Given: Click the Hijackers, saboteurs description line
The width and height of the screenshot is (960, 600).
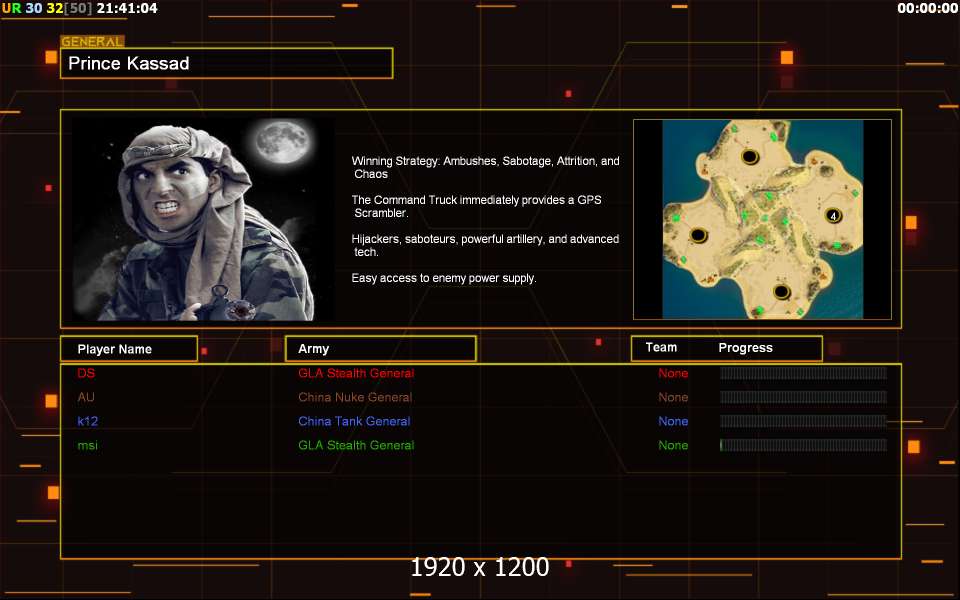Looking at the screenshot, I should tap(486, 245).
